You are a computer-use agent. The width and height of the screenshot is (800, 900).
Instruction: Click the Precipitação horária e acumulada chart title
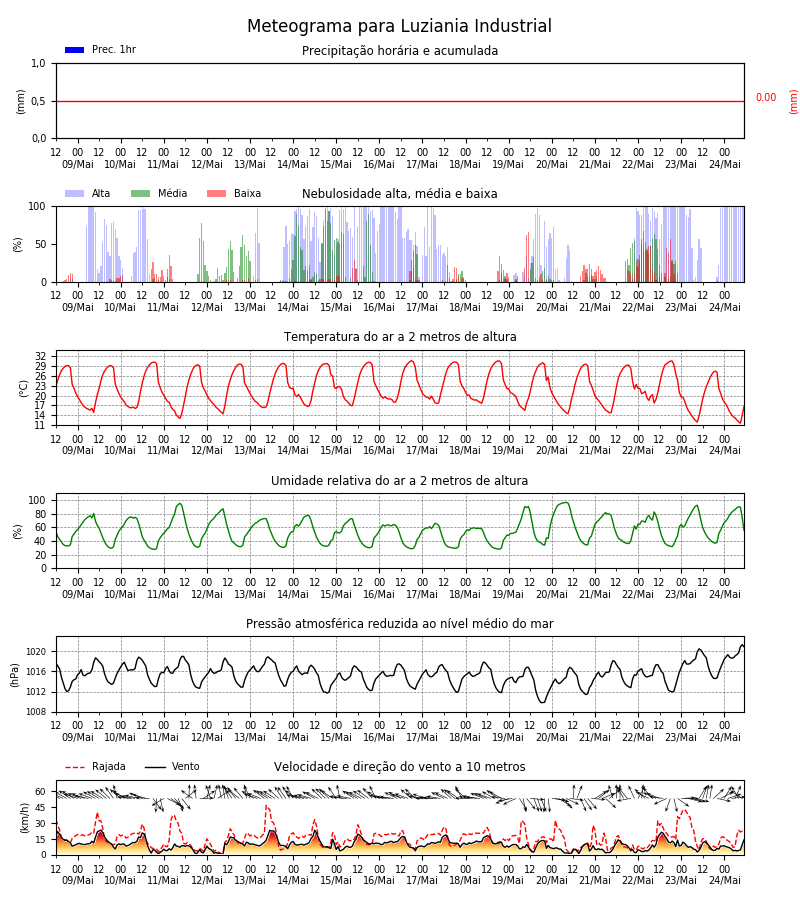400,51
